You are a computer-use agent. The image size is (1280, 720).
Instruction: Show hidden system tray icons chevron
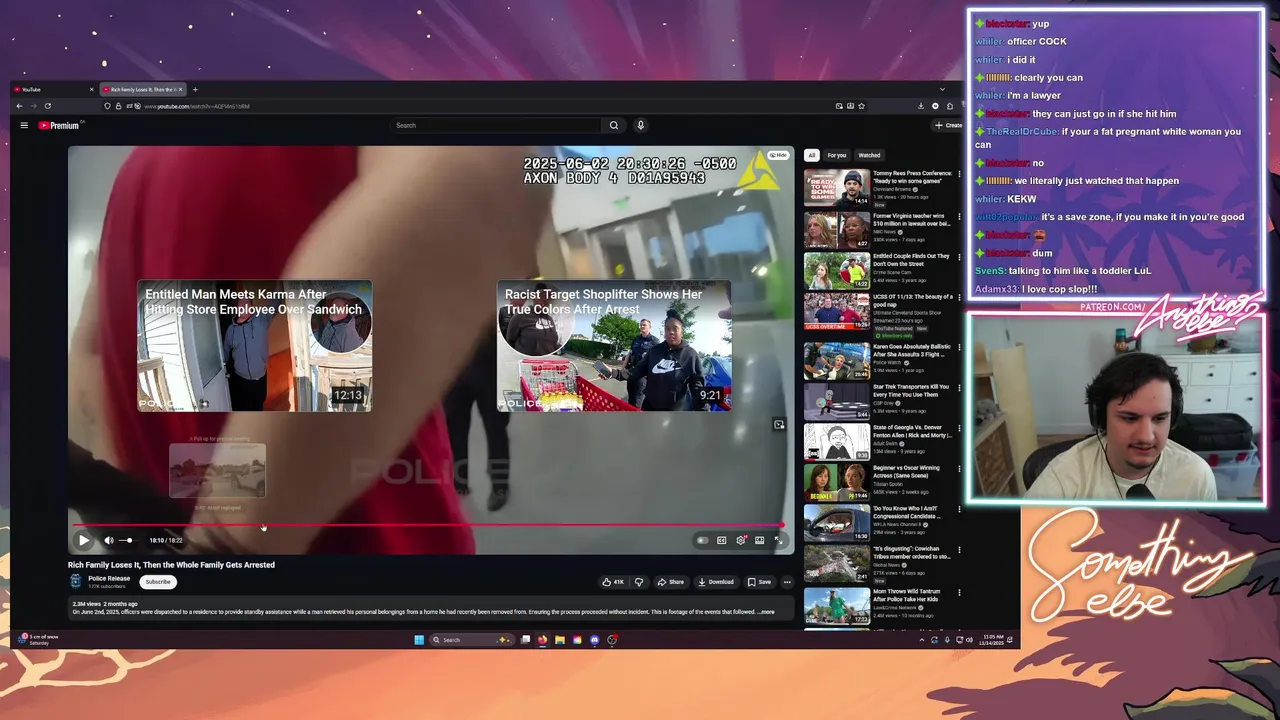coord(922,640)
